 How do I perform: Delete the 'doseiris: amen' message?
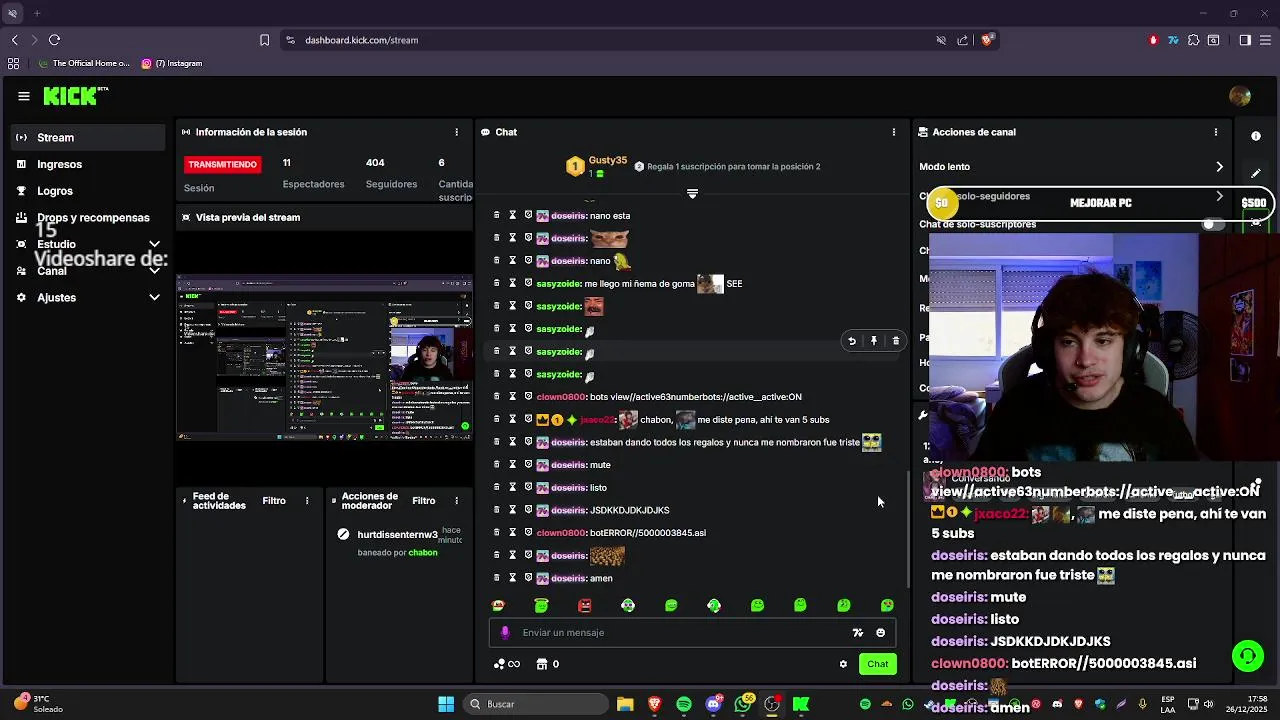pyautogui.click(x=497, y=578)
